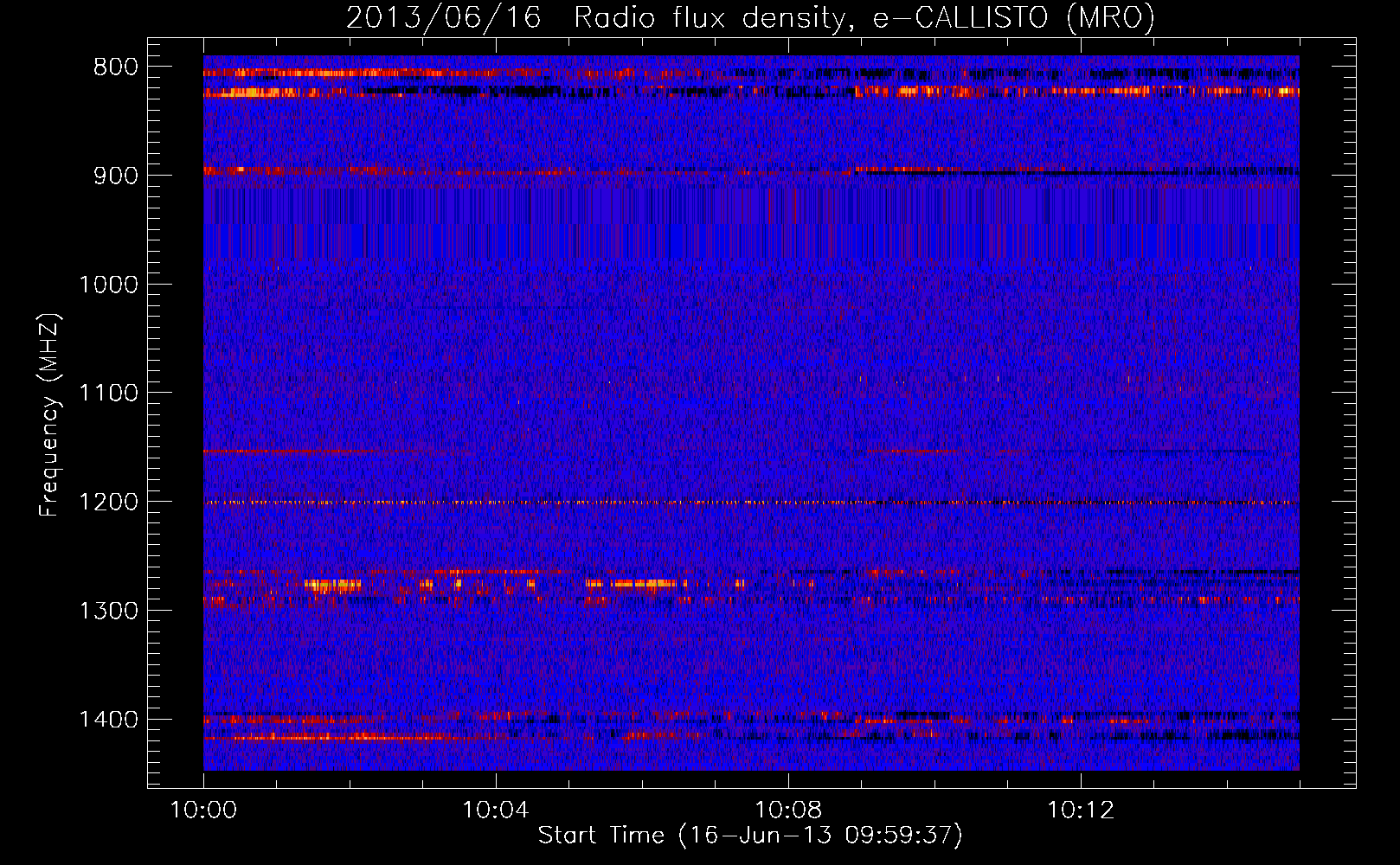Click the 10:00 time axis label

click(203, 811)
